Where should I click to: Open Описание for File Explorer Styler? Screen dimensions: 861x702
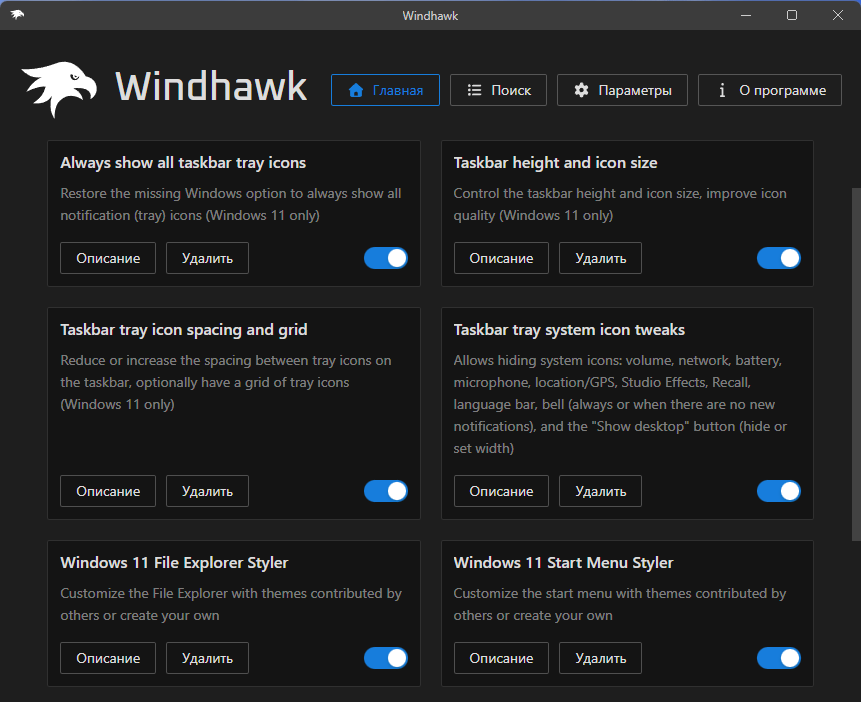(x=108, y=658)
